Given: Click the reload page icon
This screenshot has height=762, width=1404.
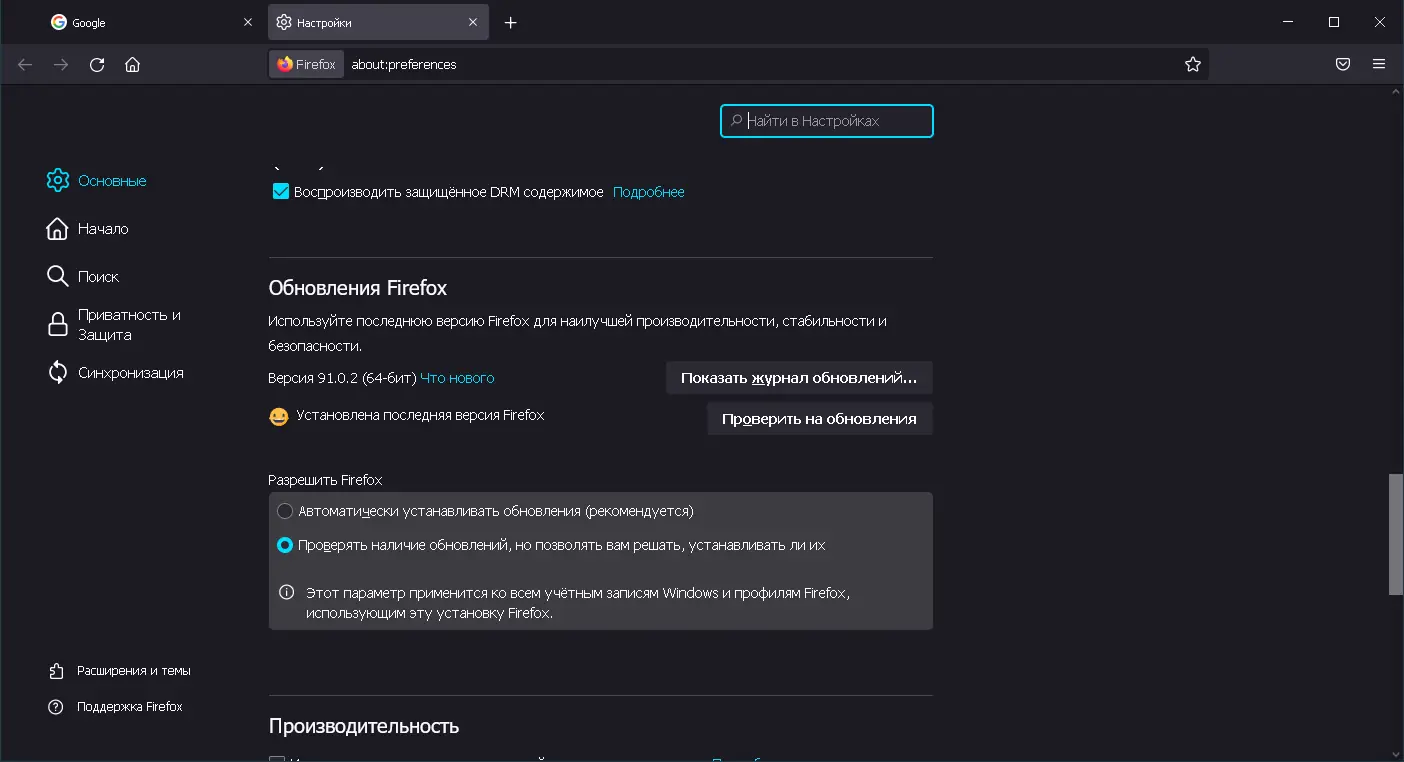Looking at the screenshot, I should (x=97, y=65).
